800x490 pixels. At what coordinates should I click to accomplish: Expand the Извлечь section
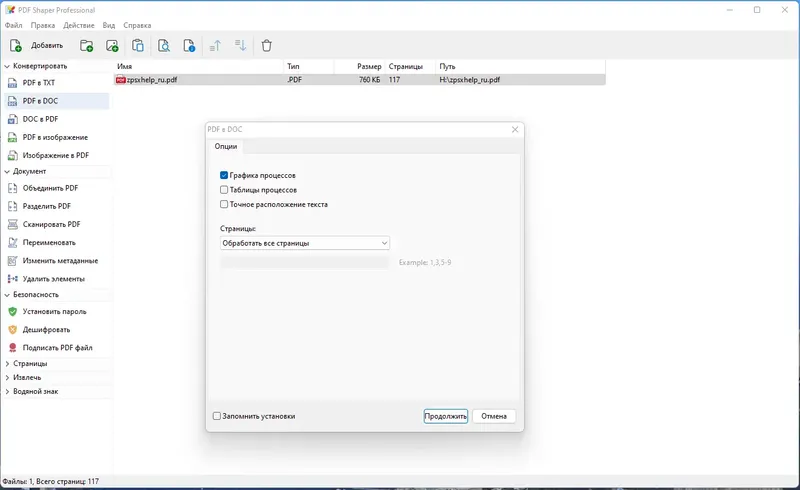(x=7, y=378)
